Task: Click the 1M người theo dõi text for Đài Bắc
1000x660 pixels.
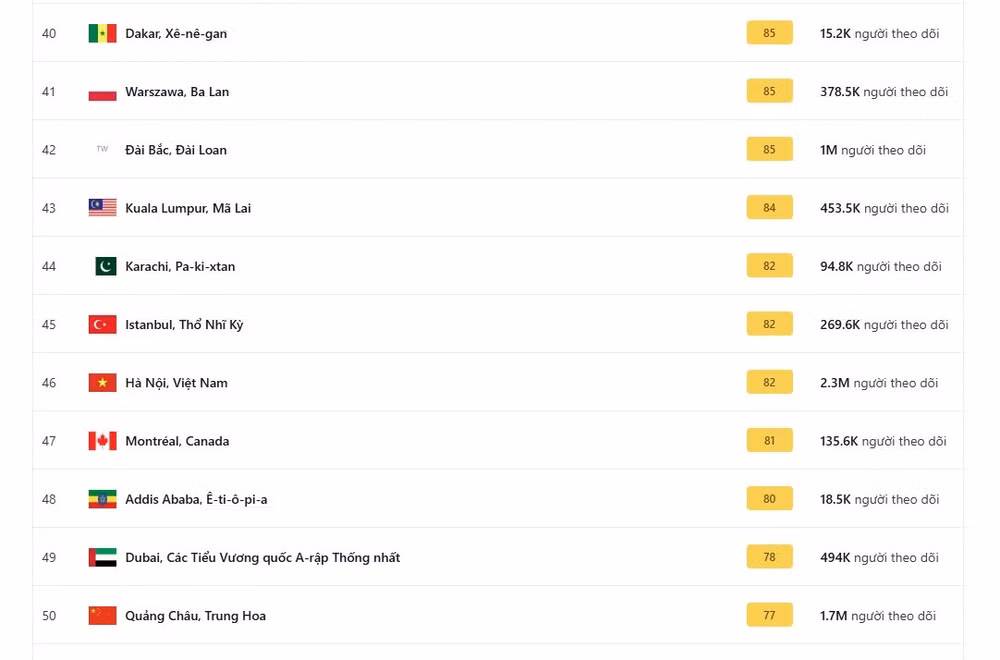Action: (872, 150)
